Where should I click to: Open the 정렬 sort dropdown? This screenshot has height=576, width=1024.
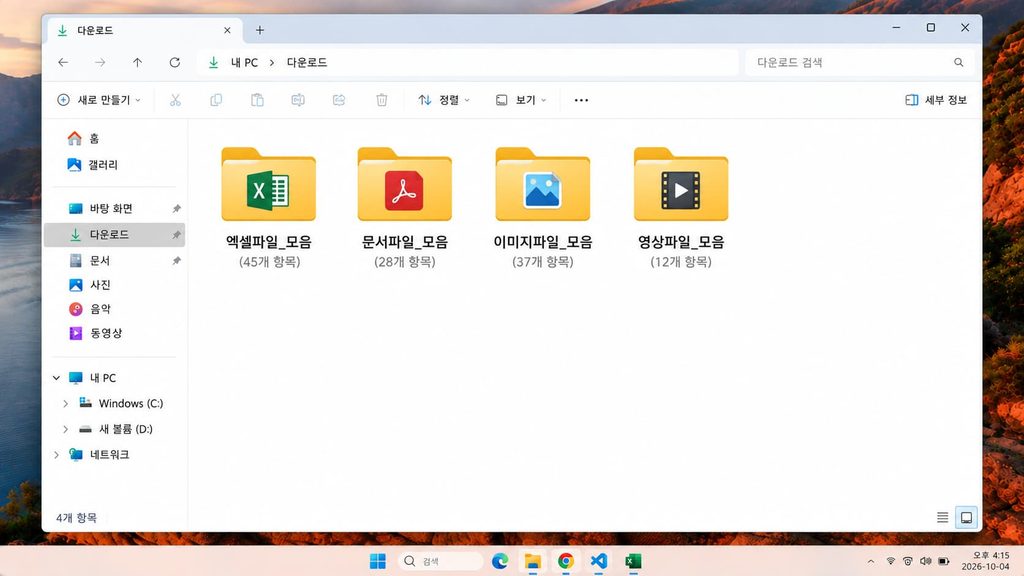tap(444, 100)
